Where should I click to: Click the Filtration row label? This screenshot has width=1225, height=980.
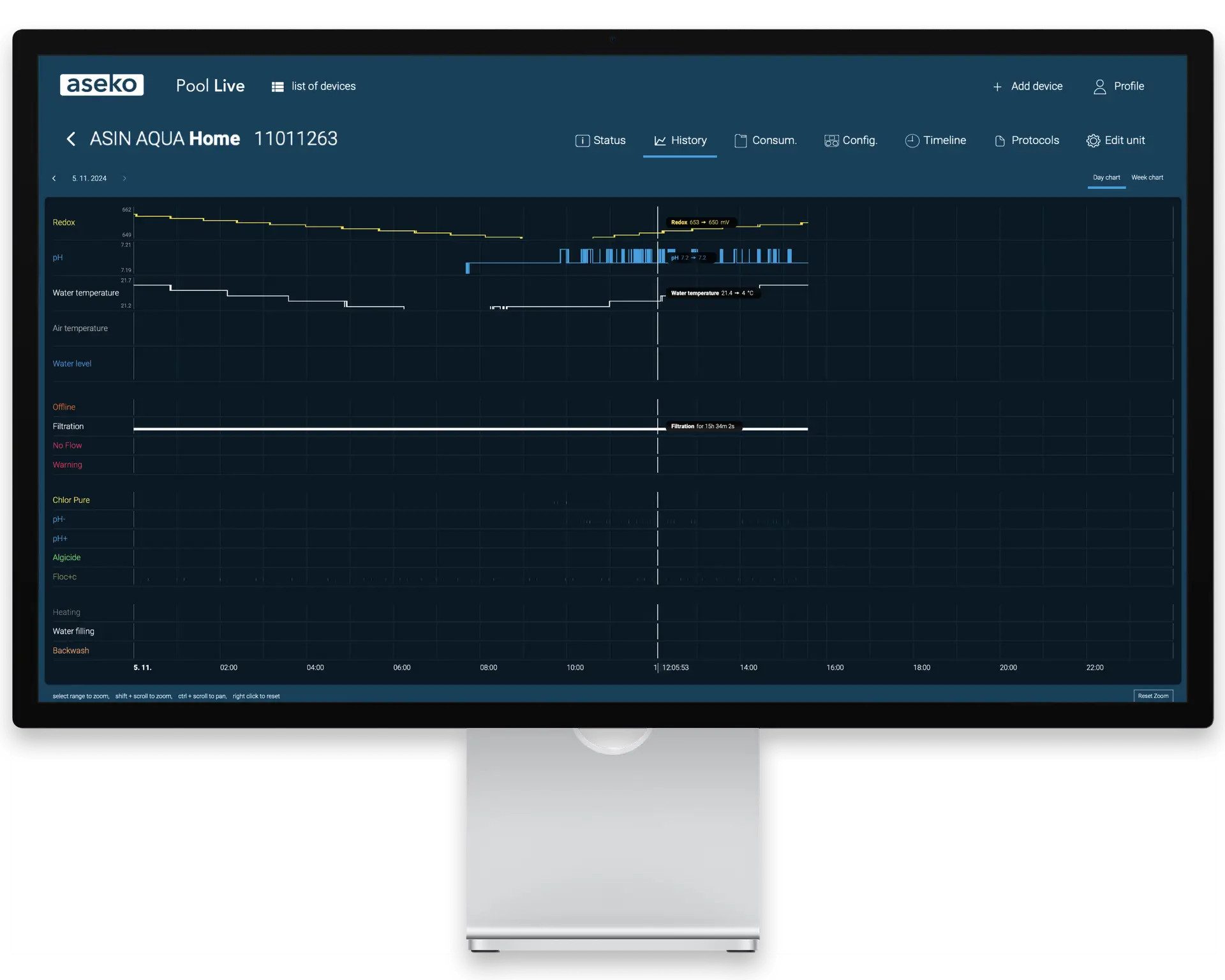click(x=68, y=426)
